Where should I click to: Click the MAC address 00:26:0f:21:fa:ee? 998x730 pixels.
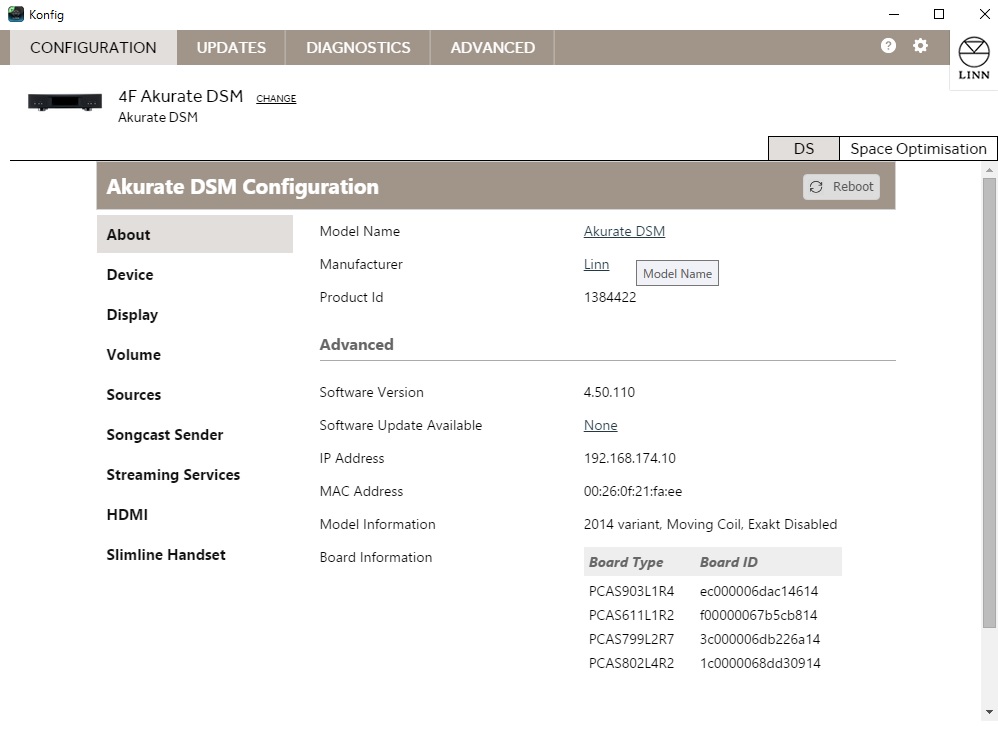pos(633,492)
